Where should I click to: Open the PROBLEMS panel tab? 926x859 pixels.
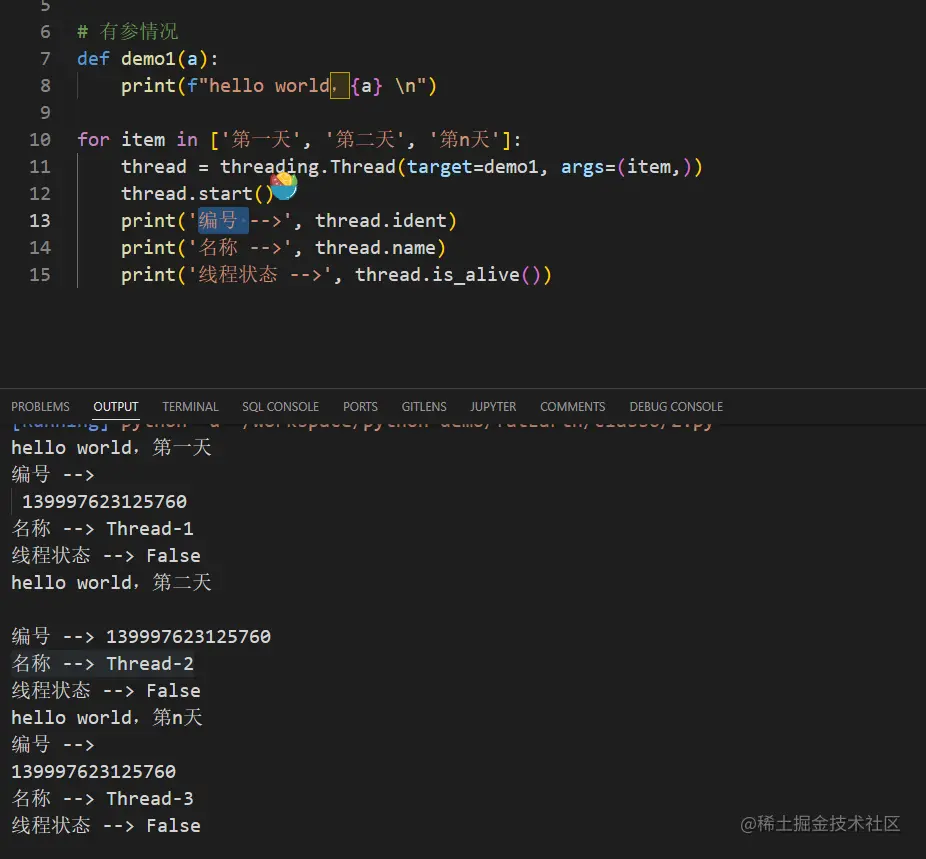pos(40,407)
